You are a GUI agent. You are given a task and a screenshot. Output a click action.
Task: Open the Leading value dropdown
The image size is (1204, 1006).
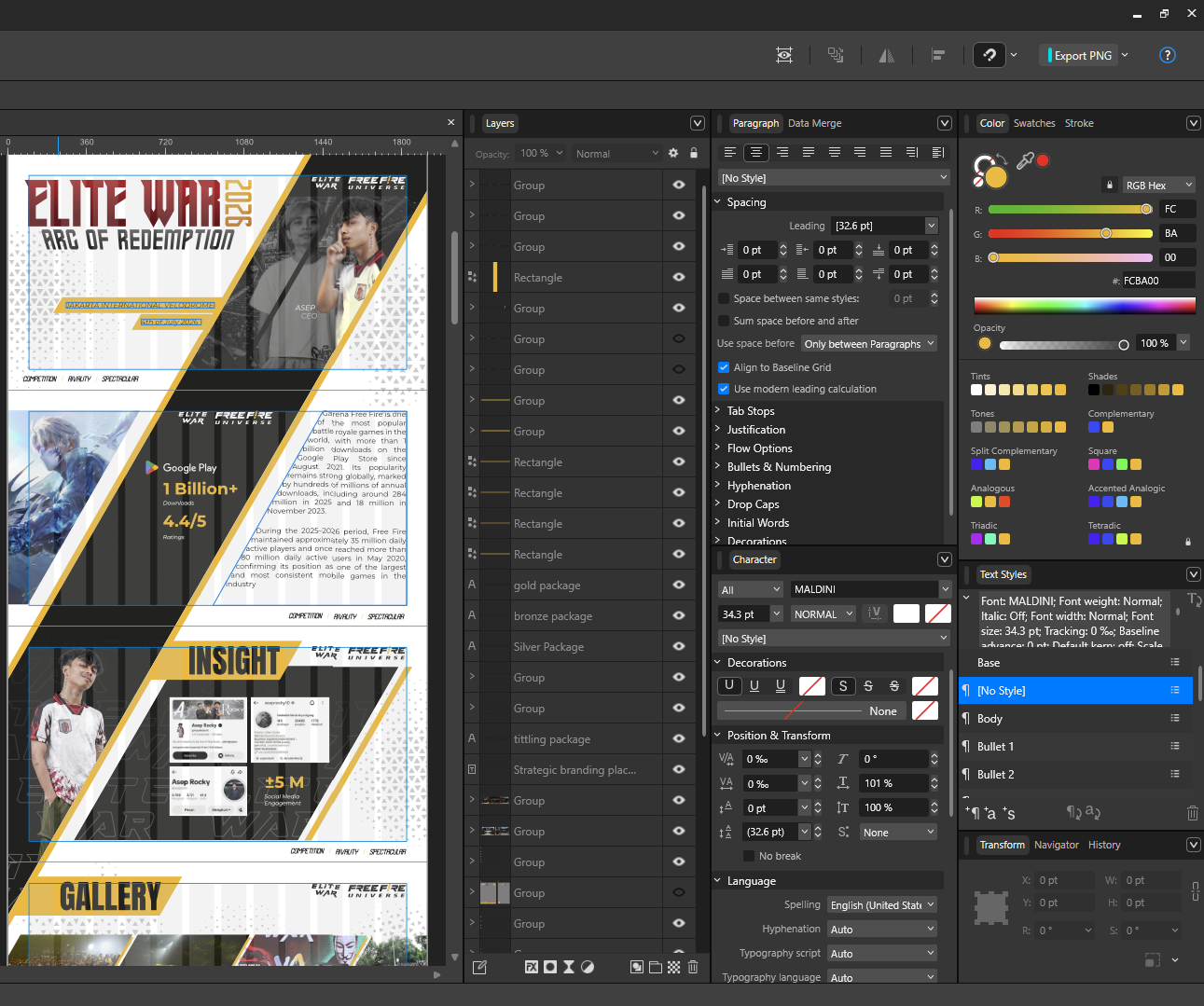[x=931, y=226]
